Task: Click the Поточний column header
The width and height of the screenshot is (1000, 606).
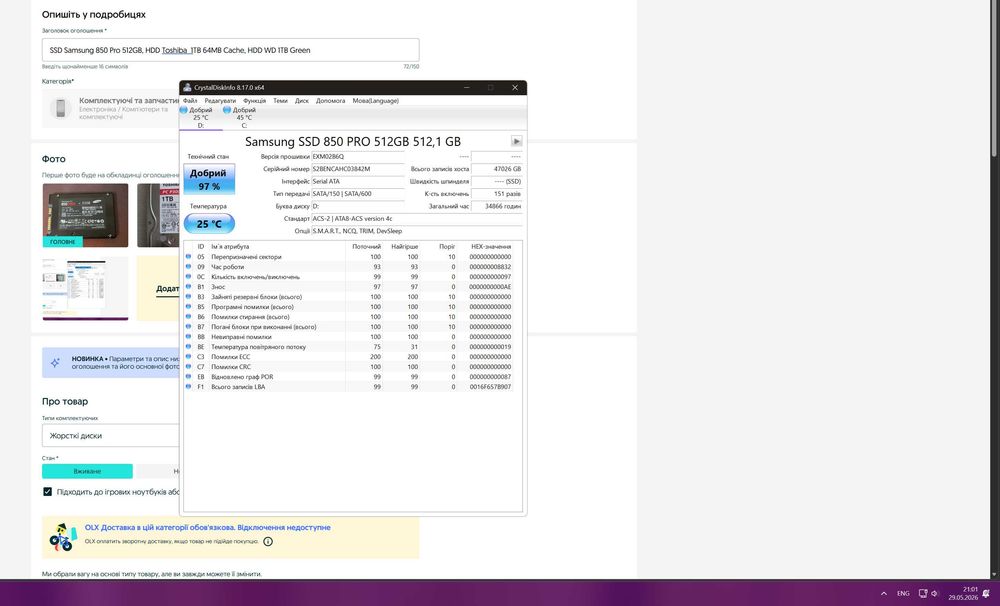Action: tap(366, 246)
